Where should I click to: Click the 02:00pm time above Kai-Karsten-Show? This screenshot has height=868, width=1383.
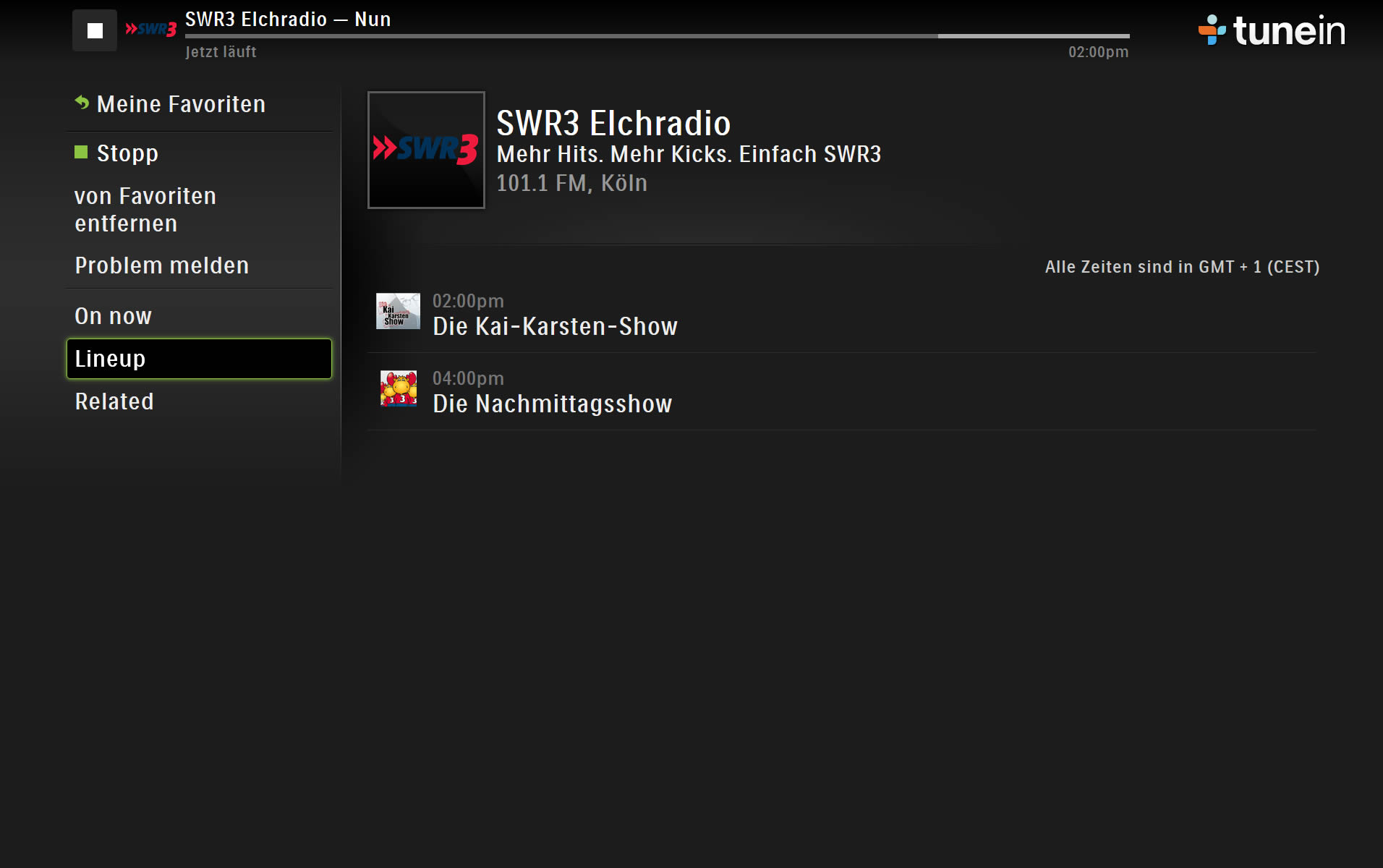[x=468, y=301]
